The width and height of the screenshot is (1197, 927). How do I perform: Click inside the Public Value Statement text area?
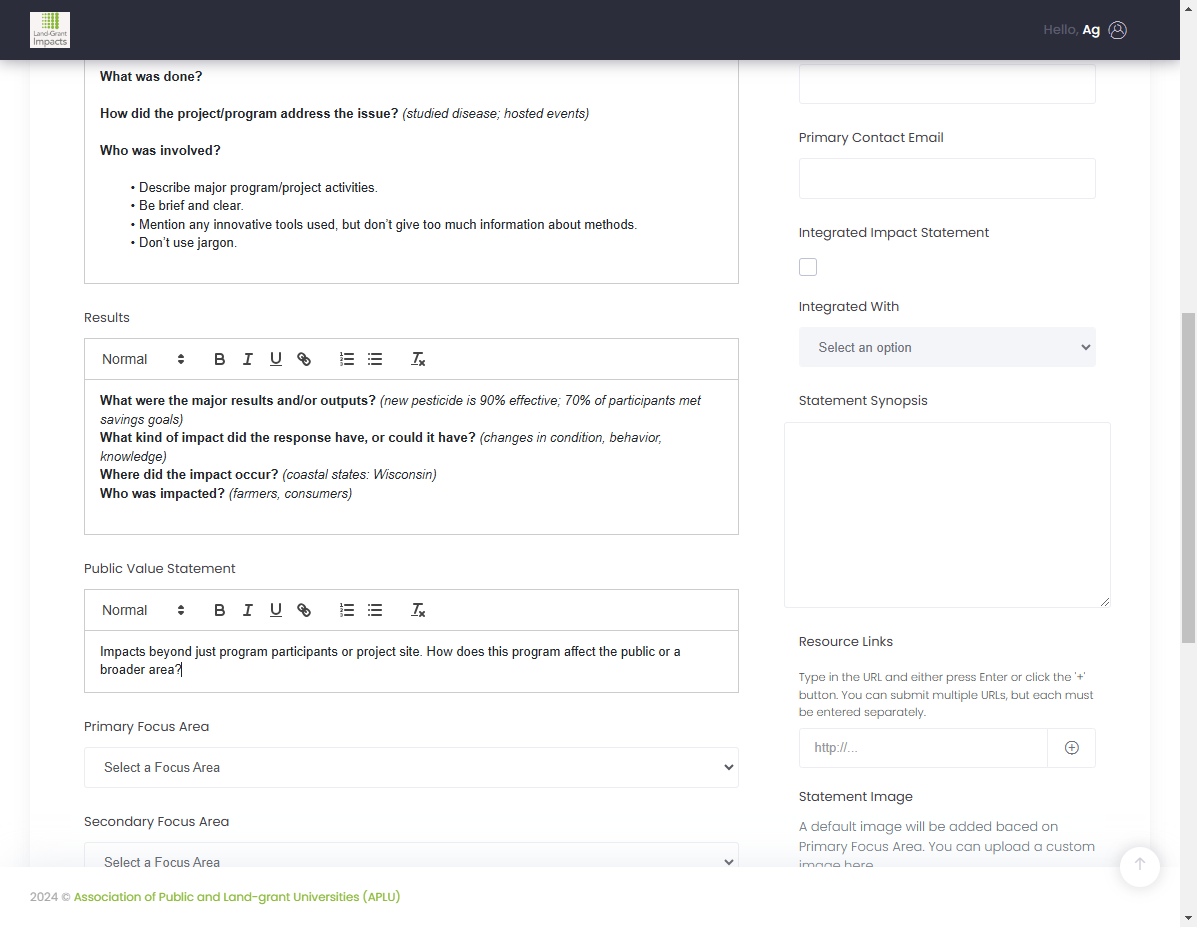(411, 661)
